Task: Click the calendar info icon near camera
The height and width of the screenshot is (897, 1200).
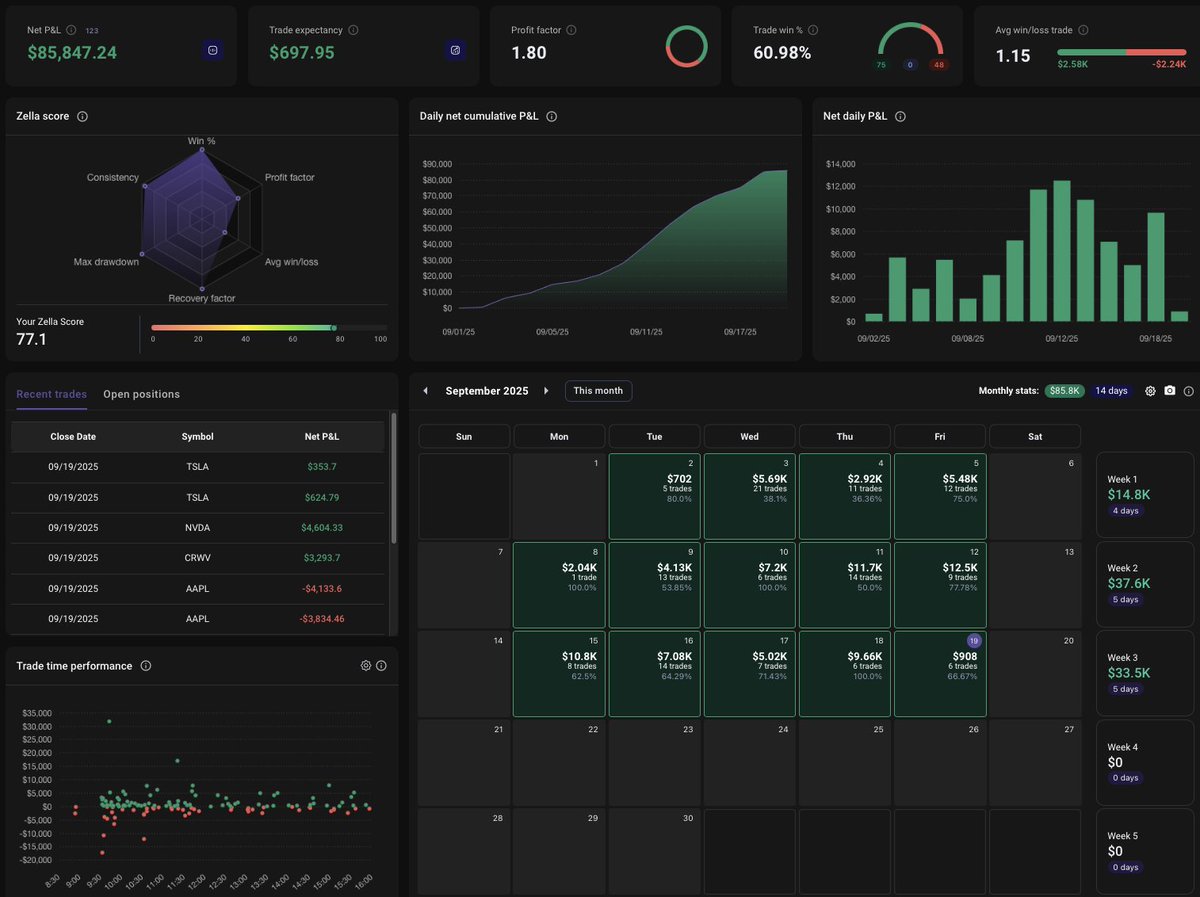Action: 1188,391
